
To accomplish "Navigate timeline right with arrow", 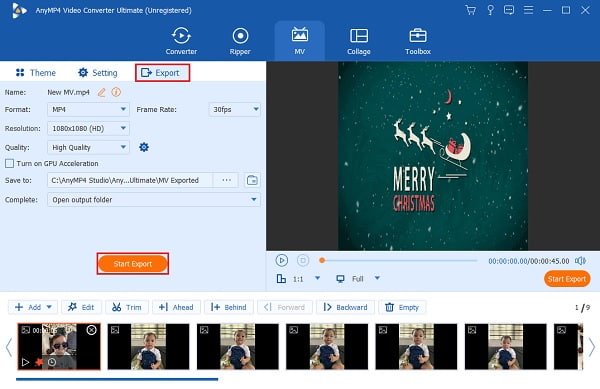I will coord(592,347).
